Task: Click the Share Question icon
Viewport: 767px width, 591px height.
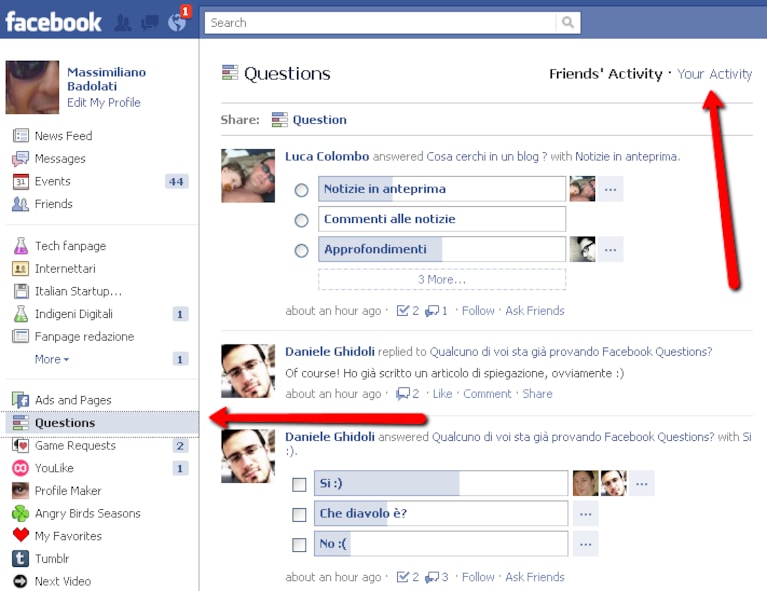Action: (x=280, y=120)
